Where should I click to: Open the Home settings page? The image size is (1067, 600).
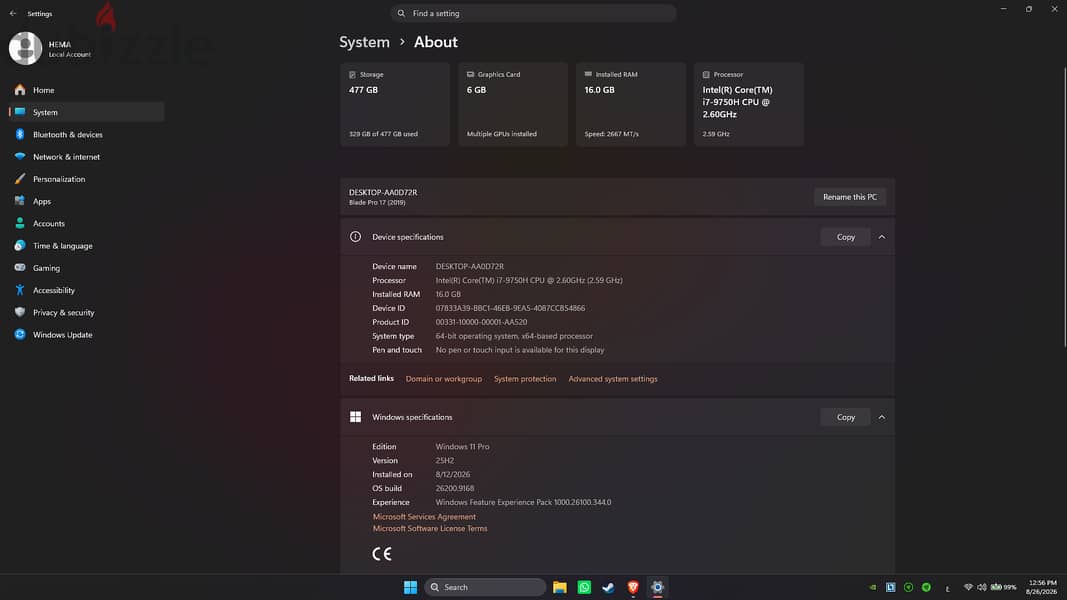coord(86,90)
